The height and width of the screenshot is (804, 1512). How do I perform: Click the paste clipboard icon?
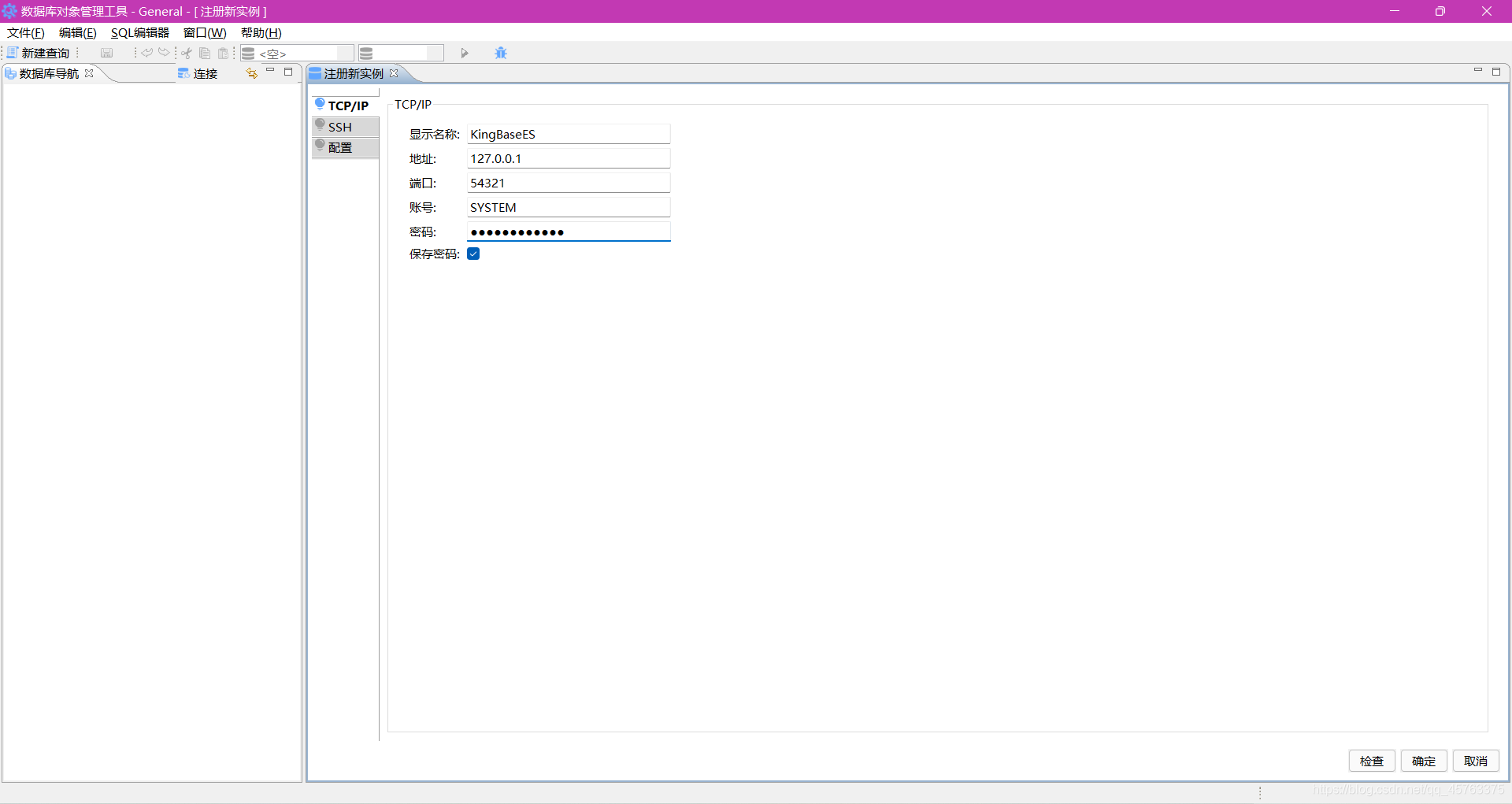(223, 53)
